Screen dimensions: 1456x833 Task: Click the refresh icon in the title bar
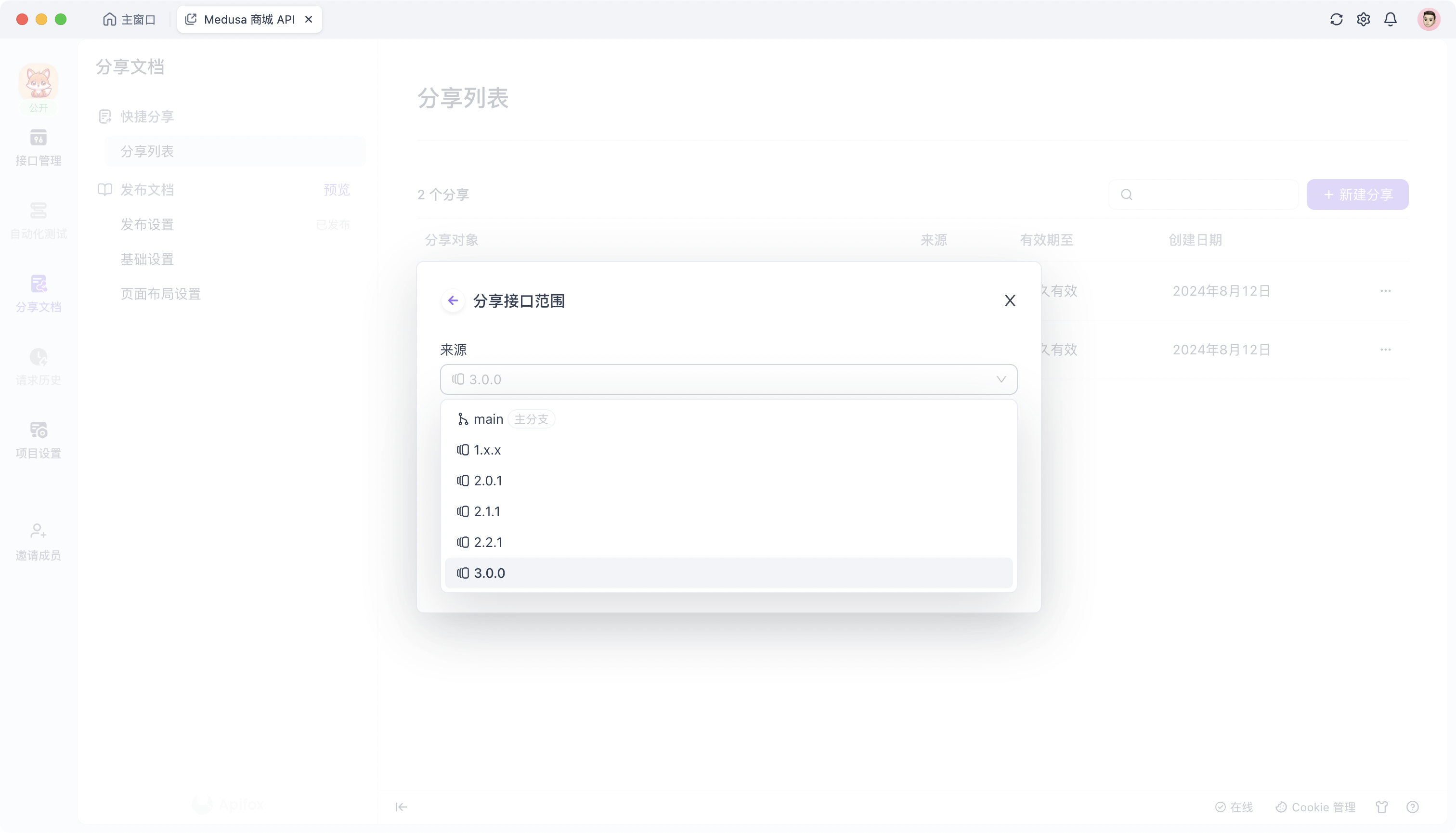coord(1336,19)
